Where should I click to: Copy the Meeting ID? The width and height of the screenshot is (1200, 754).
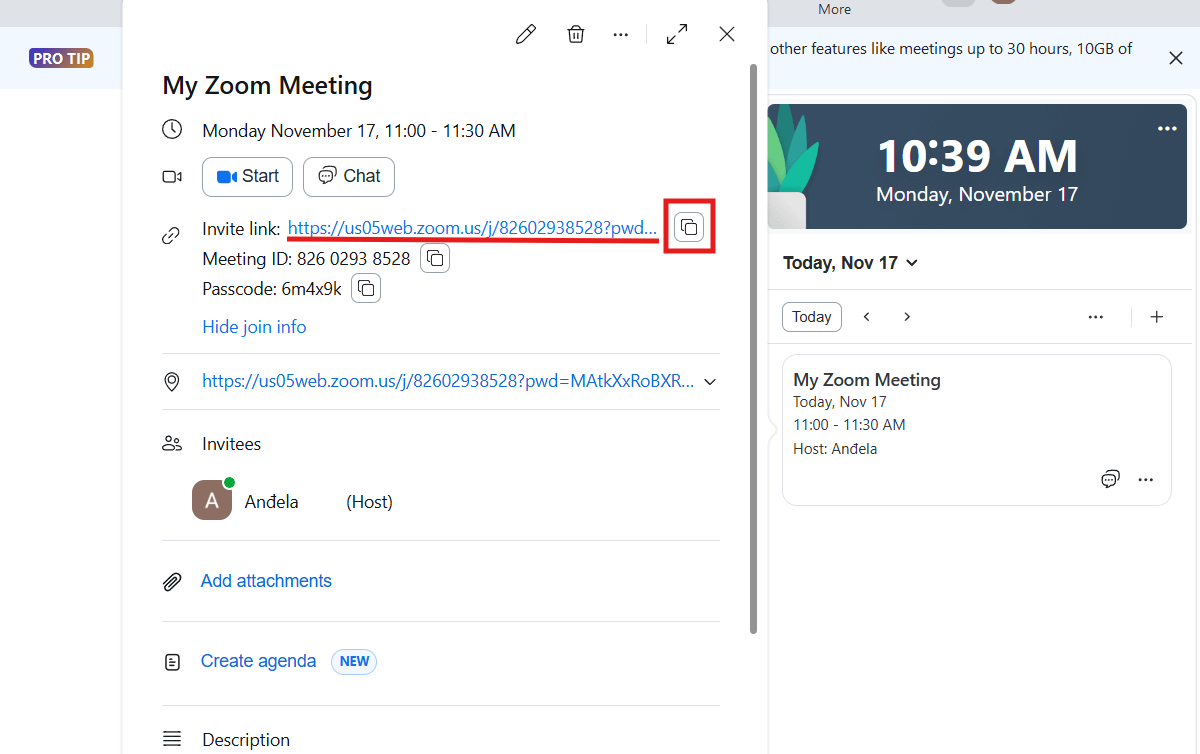pyautogui.click(x=435, y=259)
